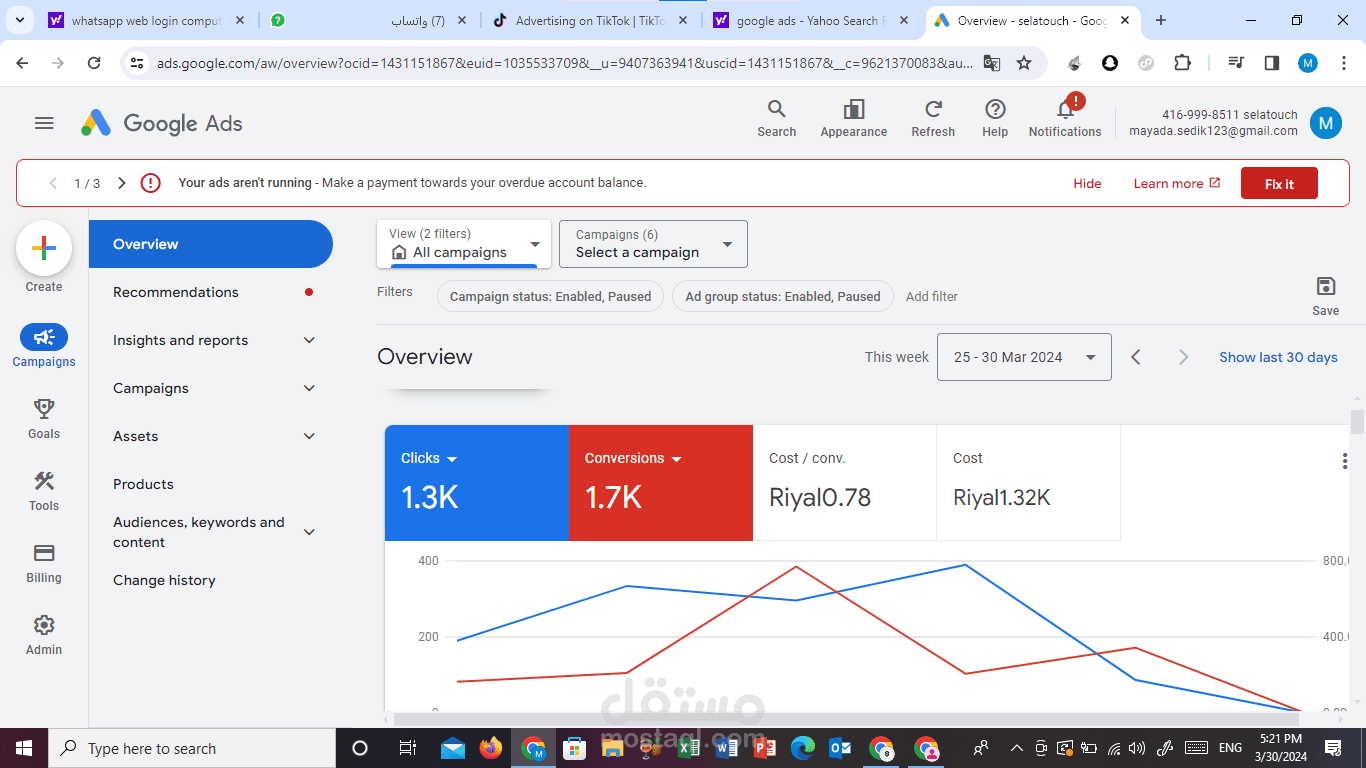Open the Chrome Extensions puzzle icon

point(1182,63)
